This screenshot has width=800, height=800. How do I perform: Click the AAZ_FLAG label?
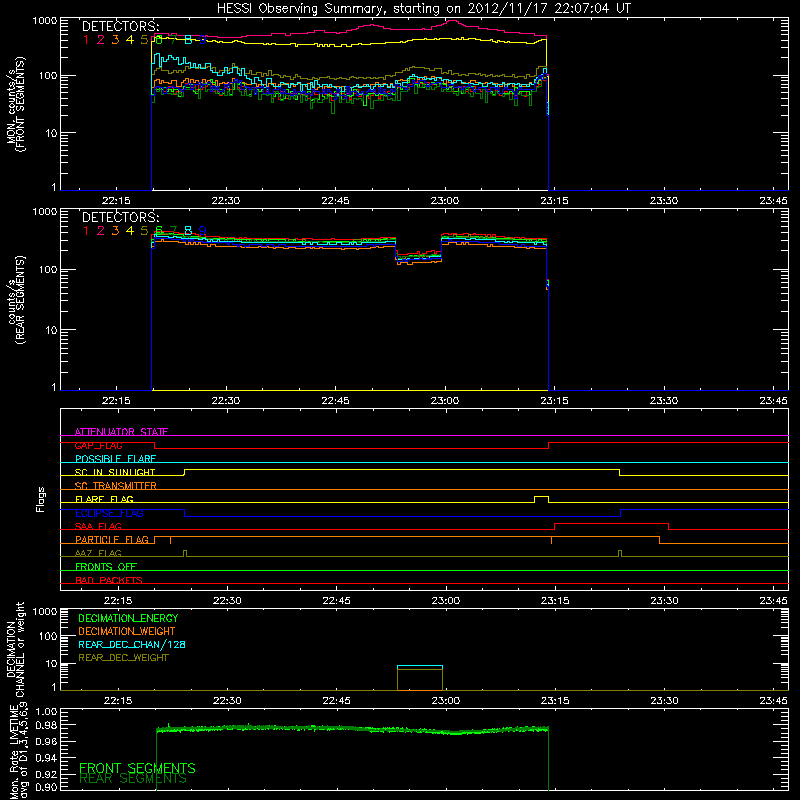98,553
